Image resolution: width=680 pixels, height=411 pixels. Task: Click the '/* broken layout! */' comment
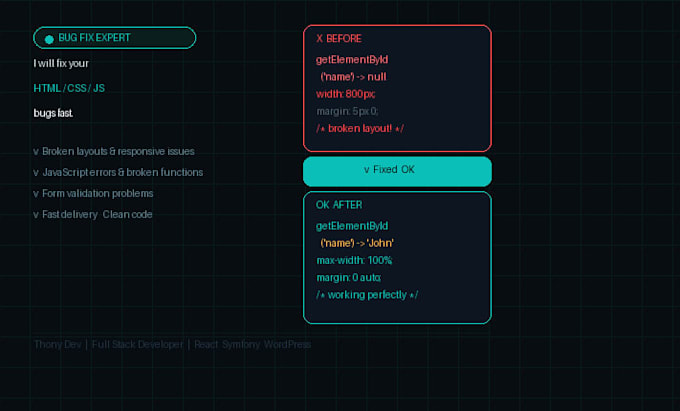coord(360,128)
